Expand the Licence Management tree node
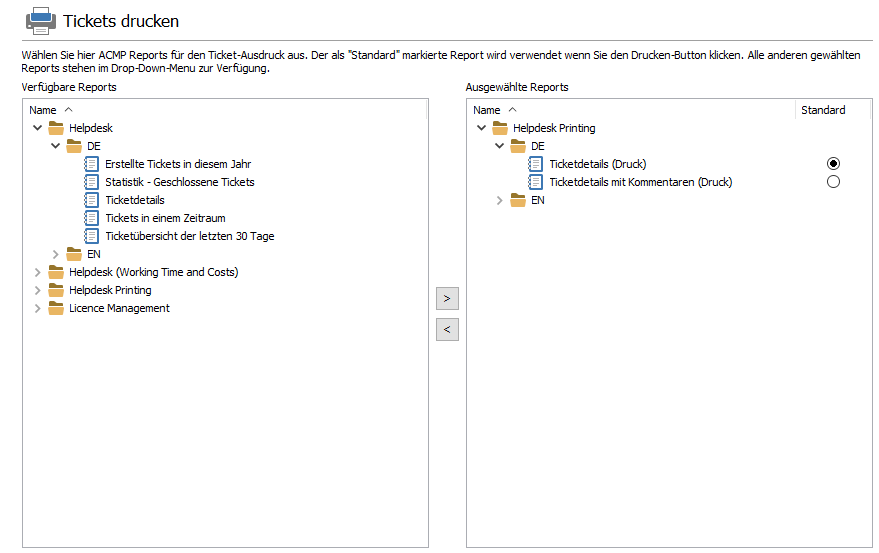 (38, 308)
